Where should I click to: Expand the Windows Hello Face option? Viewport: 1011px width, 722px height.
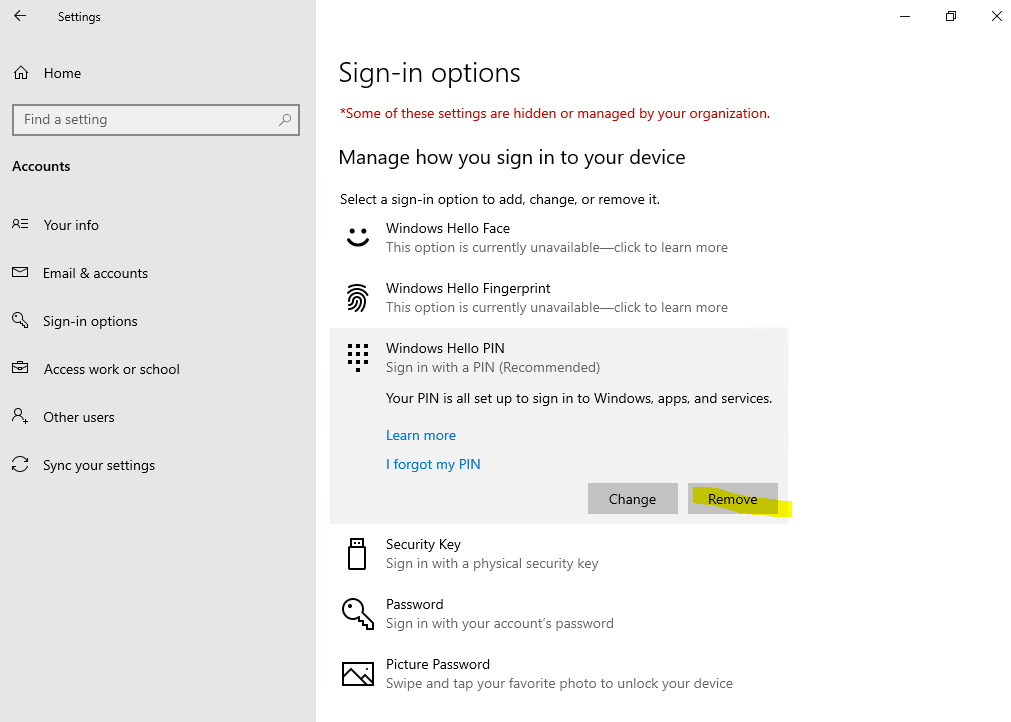[559, 238]
